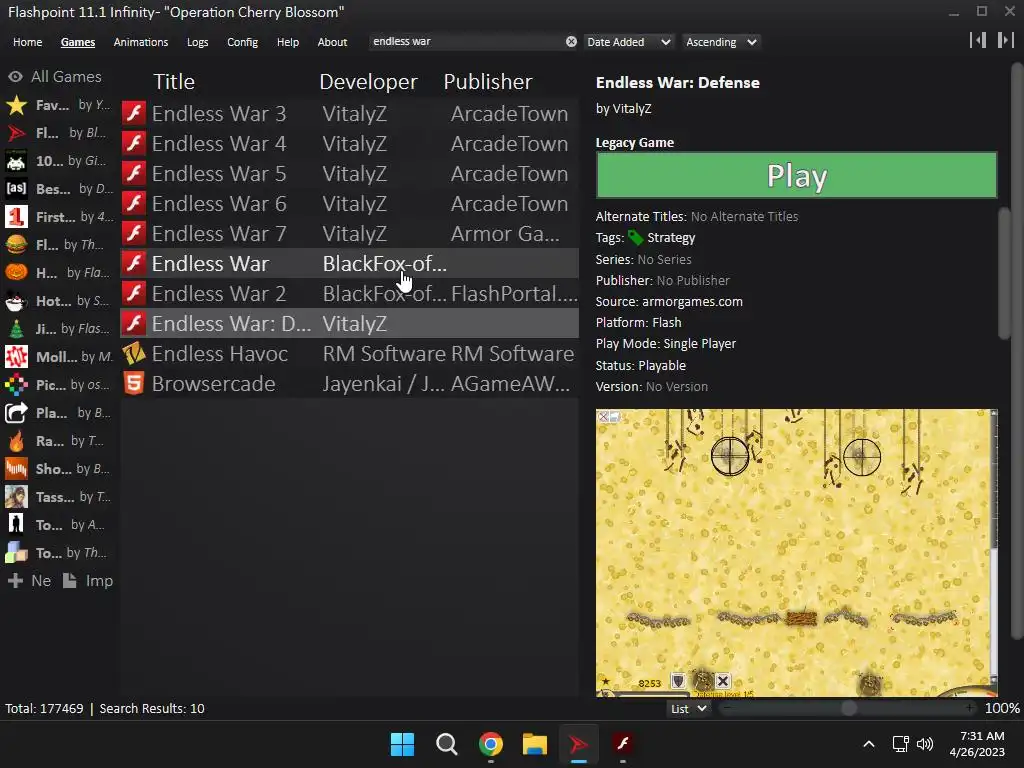Open the [as] Best of playlist icon
1024x768 pixels.
point(16,189)
